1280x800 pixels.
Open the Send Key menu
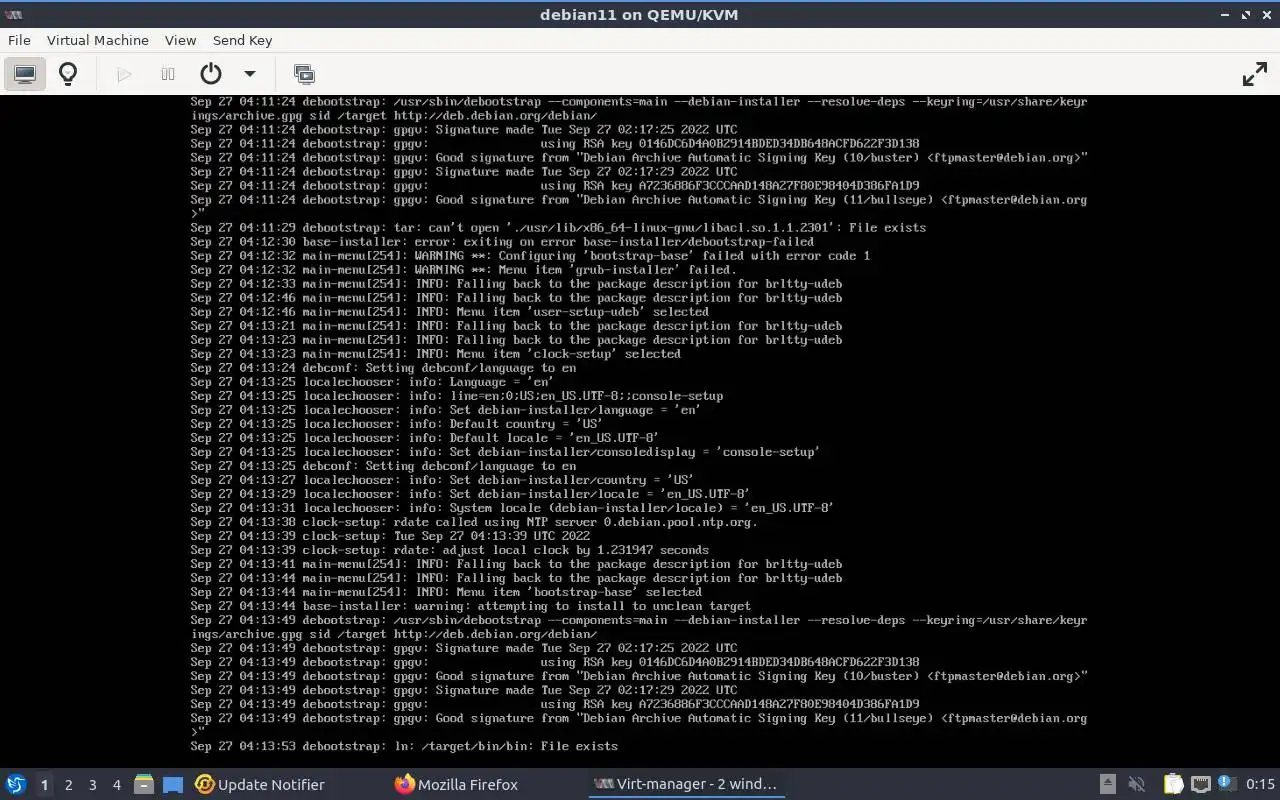coord(242,40)
